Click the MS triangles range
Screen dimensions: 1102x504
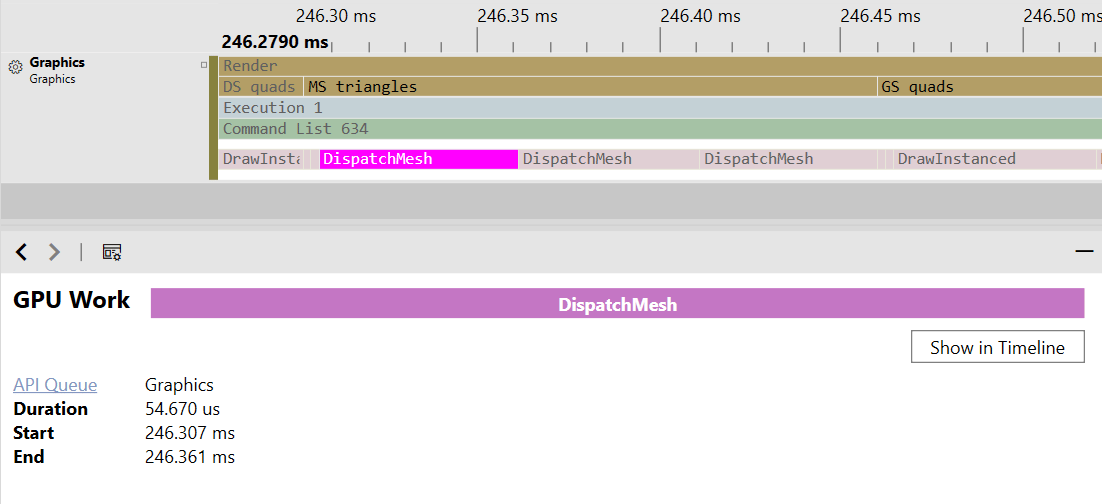(590, 87)
